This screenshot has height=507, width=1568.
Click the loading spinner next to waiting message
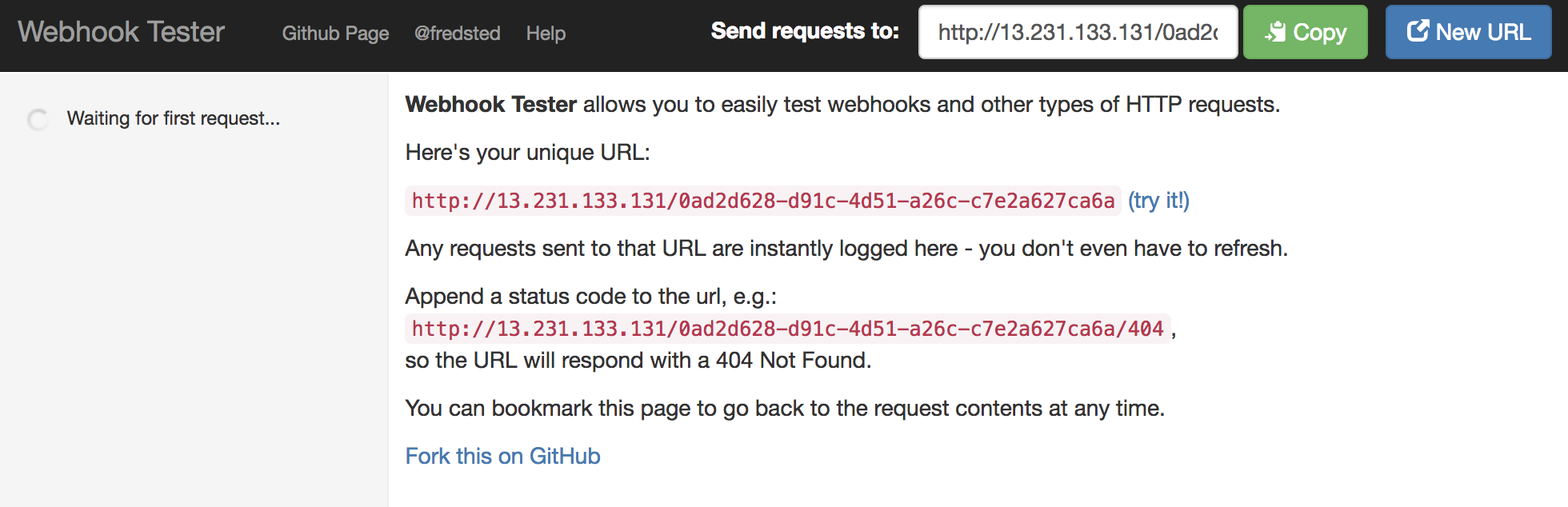(38, 120)
